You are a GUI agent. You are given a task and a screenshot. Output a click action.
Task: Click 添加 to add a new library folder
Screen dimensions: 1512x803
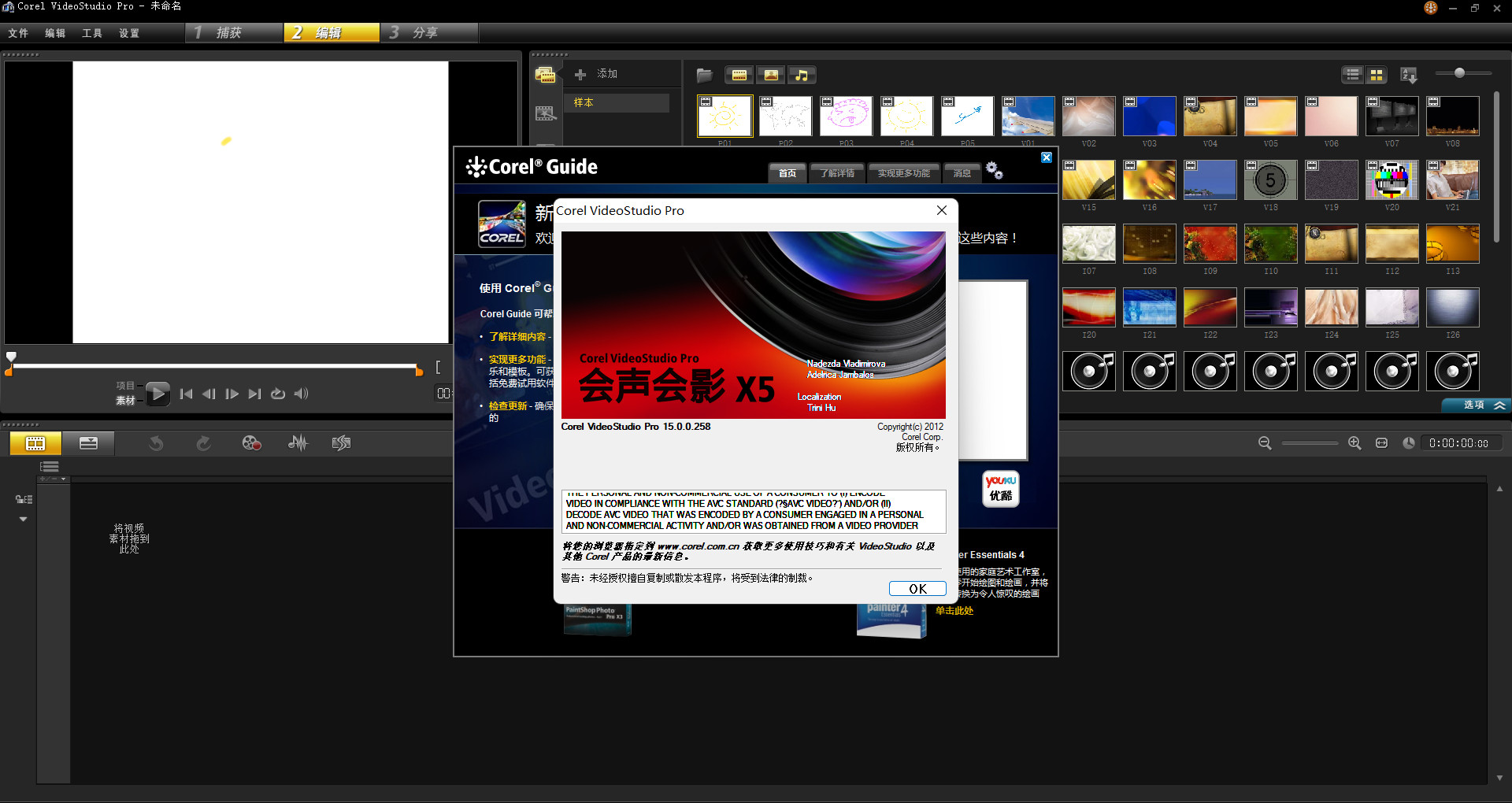coord(596,74)
